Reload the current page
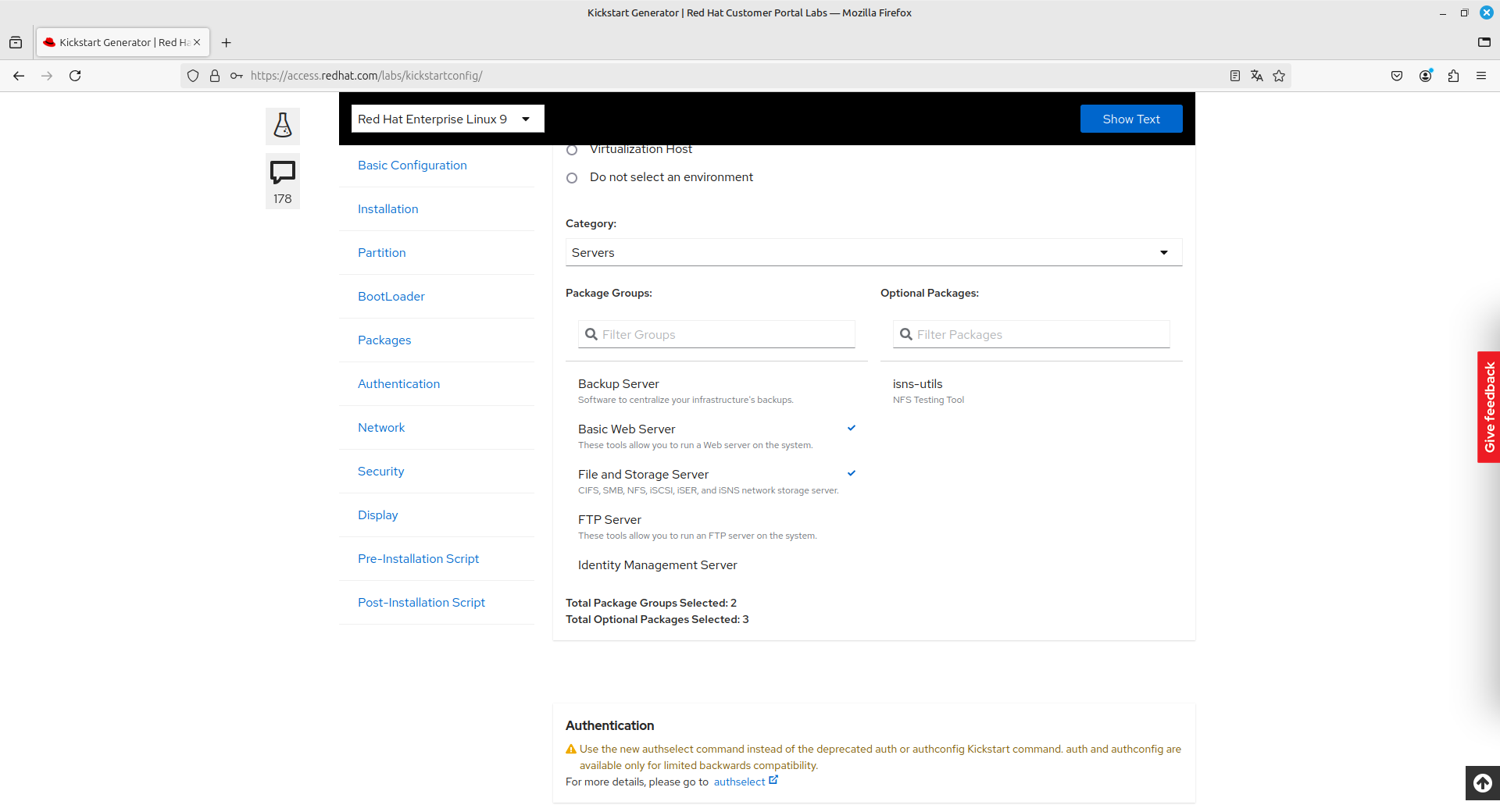 coord(75,76)
